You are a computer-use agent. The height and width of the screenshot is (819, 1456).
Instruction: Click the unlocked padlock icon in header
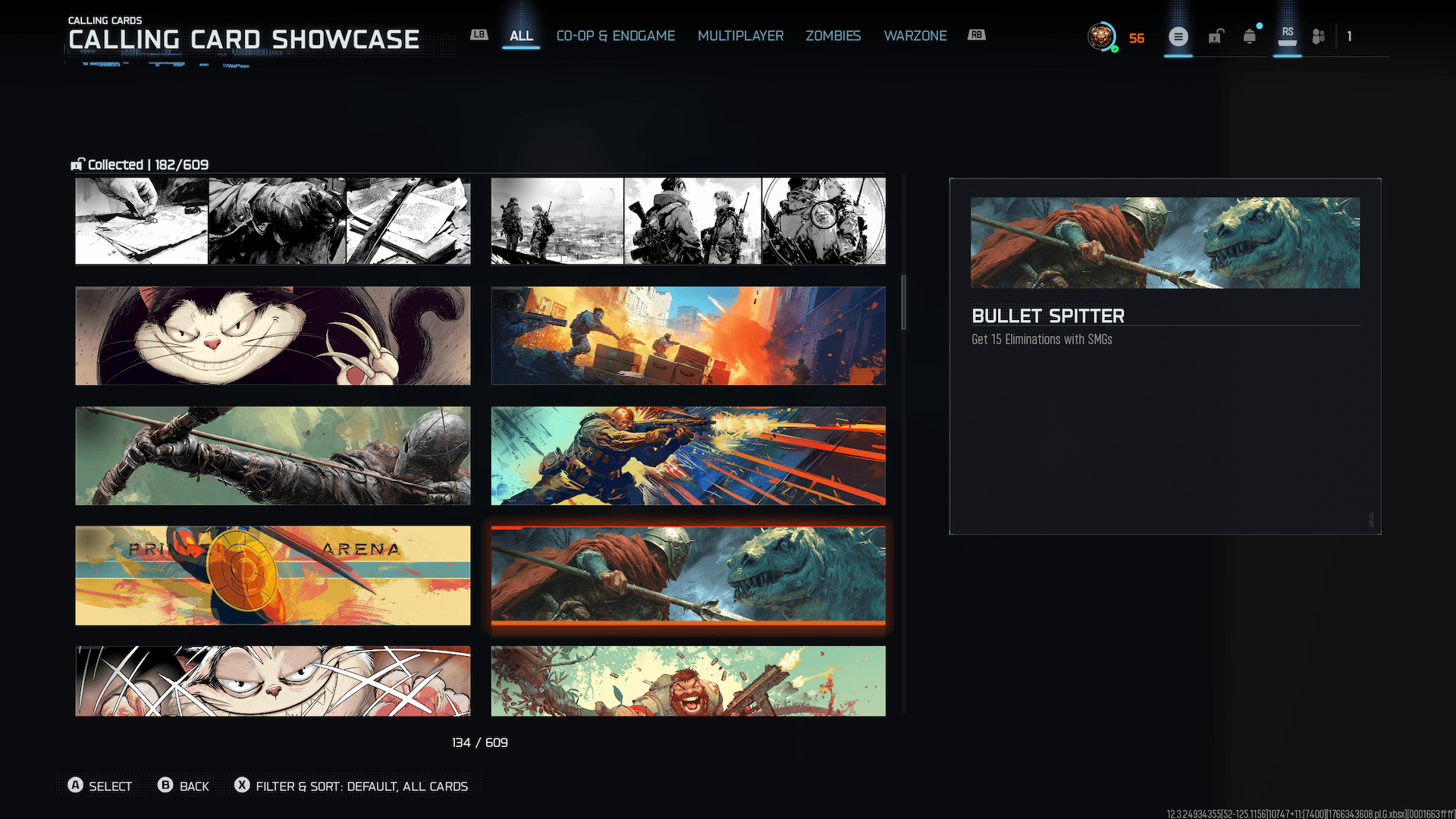pyautogui.click(x=1216, y=36)
